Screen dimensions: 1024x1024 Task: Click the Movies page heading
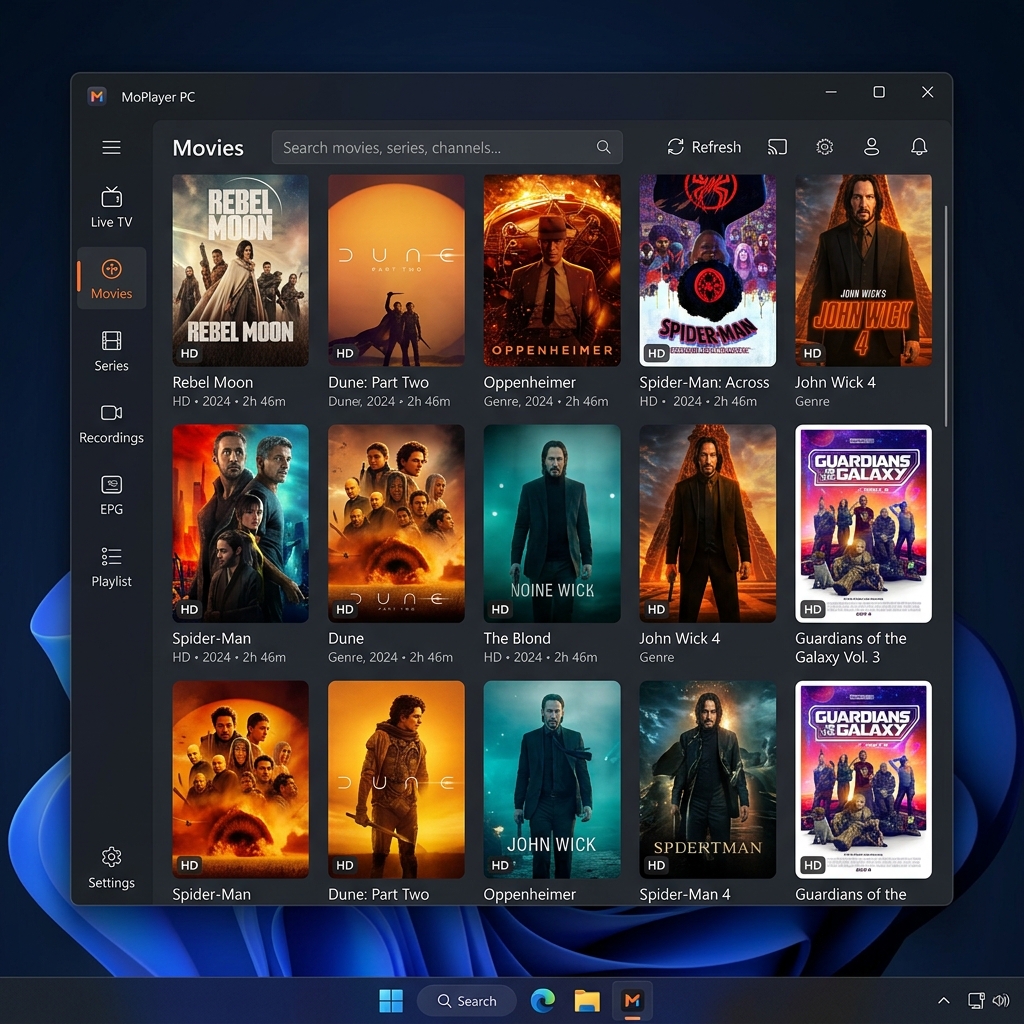[x=208, y=148]
